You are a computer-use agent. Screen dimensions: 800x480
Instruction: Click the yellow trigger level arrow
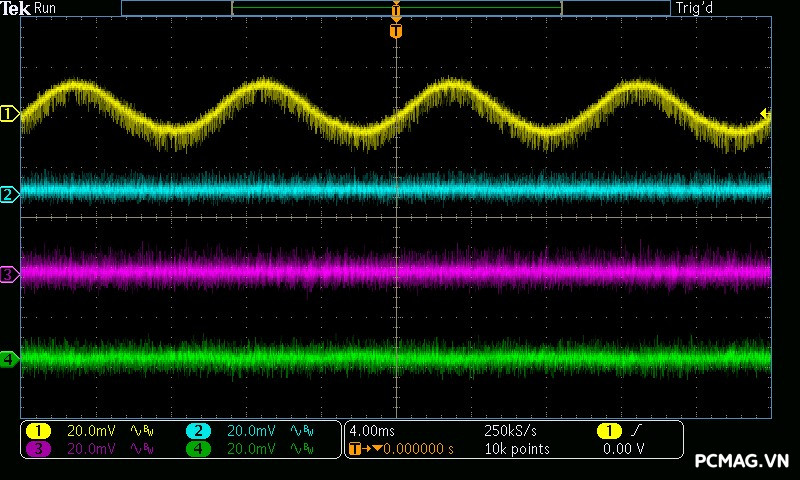point(765,114)
